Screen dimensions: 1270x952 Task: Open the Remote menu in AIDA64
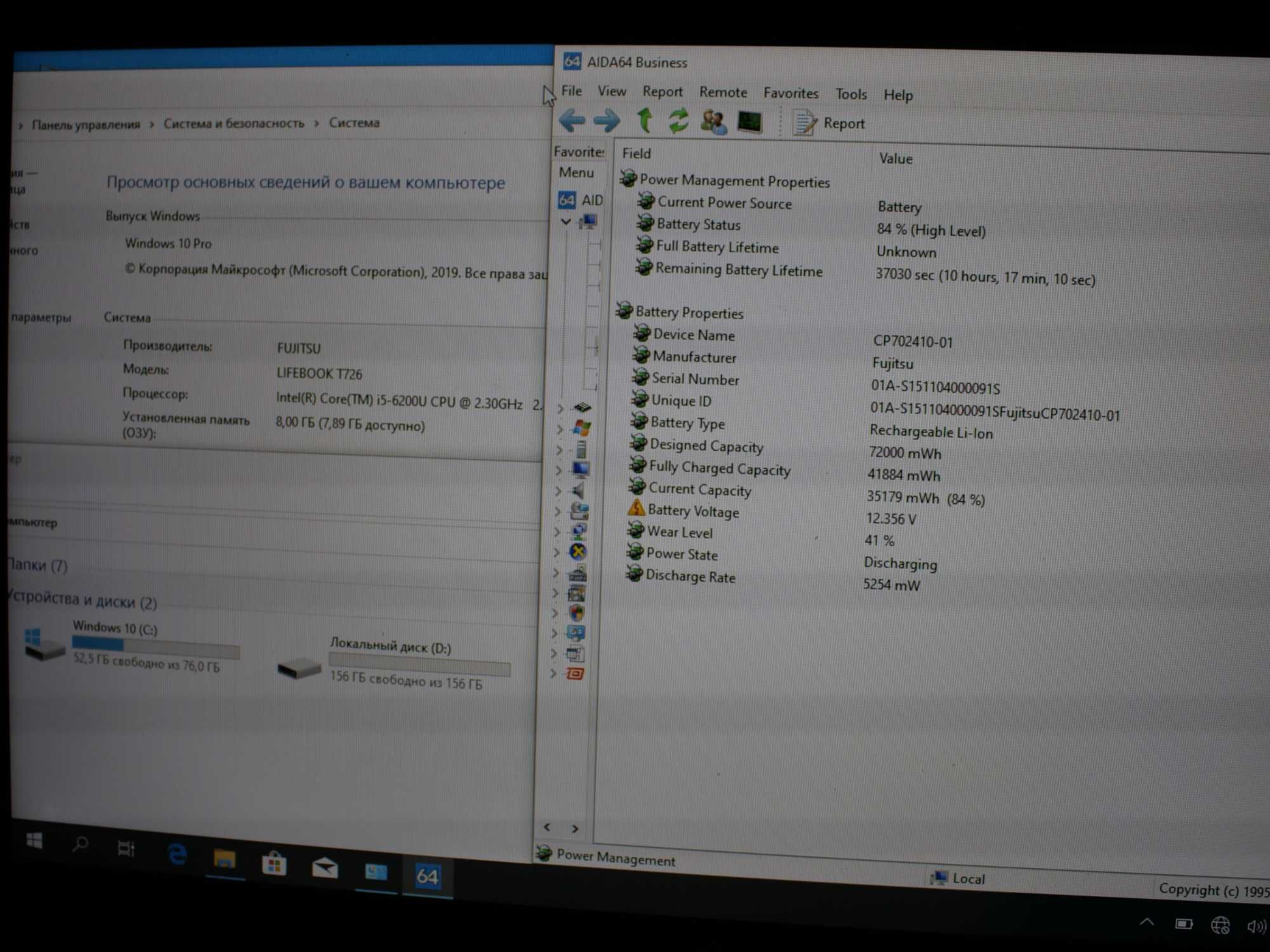coord(723,93)
